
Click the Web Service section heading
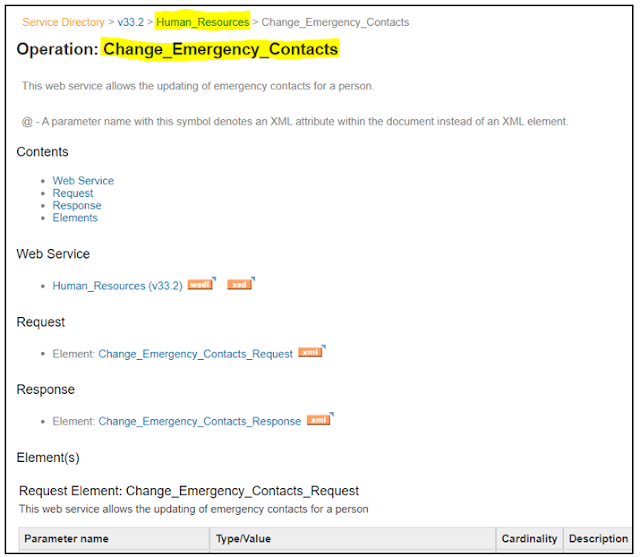(x=53, y=254)
